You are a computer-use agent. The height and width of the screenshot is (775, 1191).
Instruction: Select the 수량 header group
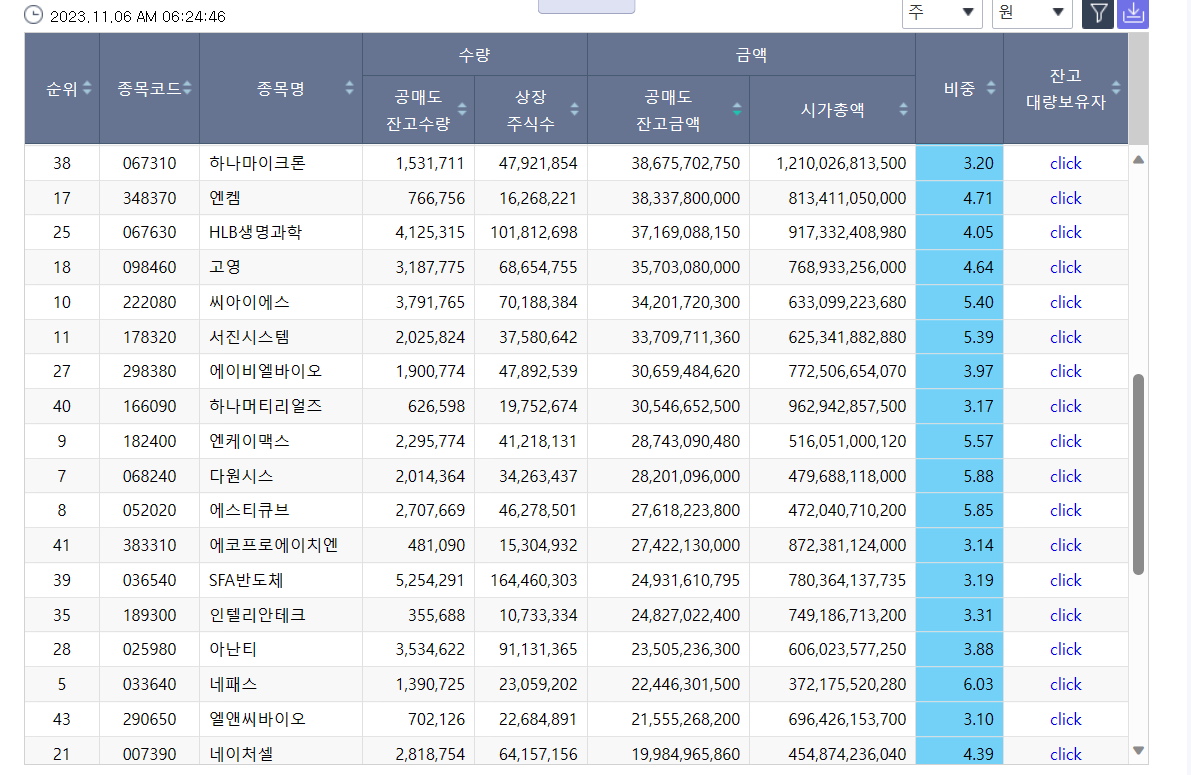pyautogui.click(x=475, y=55)
